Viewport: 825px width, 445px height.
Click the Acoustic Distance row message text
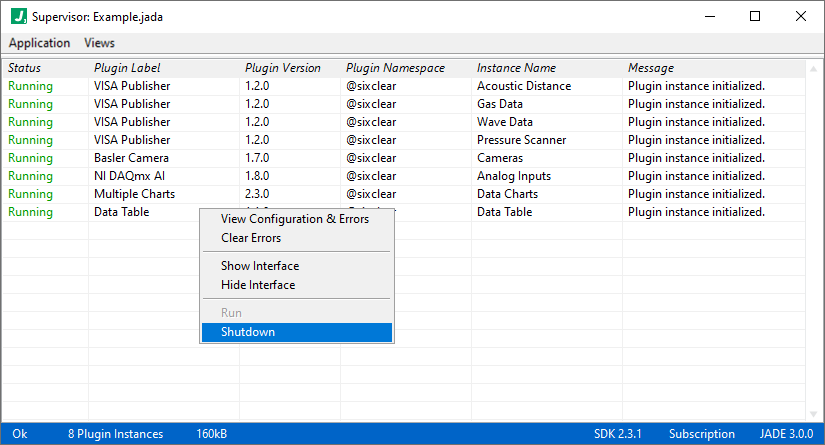coord(696,86)
